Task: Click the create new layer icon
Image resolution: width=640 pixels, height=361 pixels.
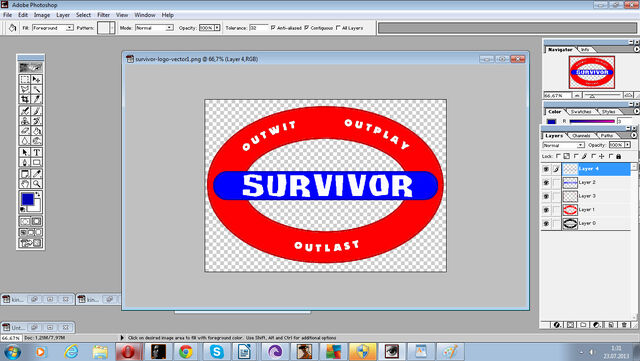Action: point(611,325)
